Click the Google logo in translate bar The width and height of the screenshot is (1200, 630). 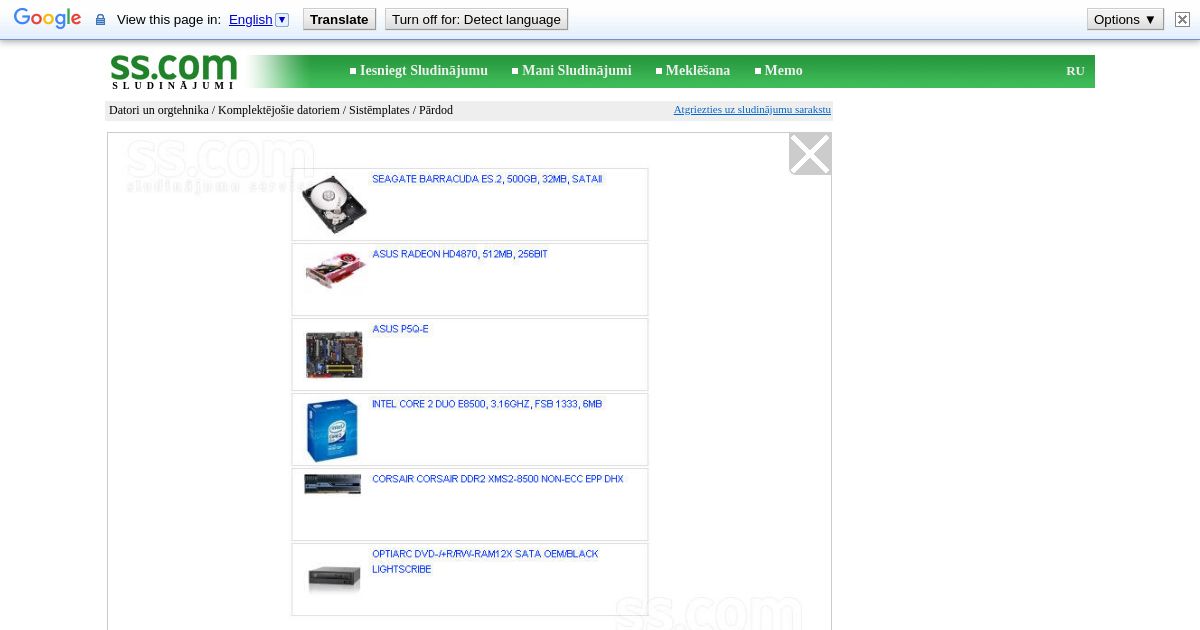tap(47, 19)
